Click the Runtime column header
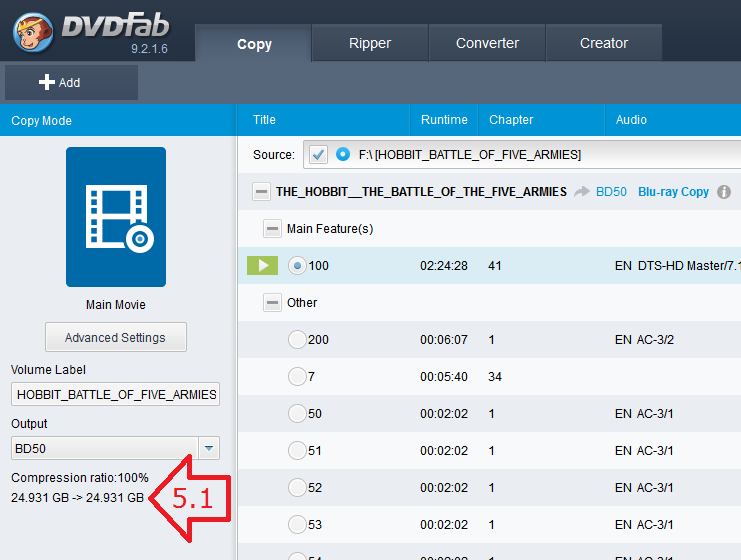The height and width of the screenshot is (560, 741). [x=444, y=120]
